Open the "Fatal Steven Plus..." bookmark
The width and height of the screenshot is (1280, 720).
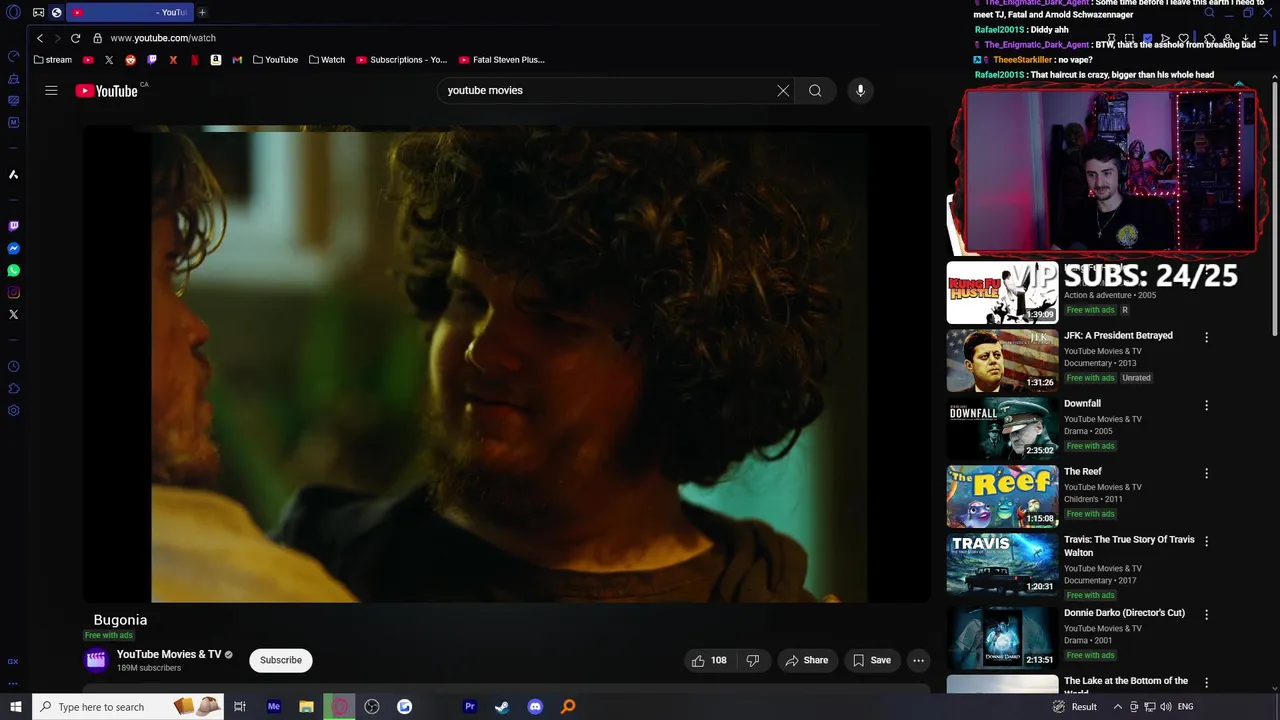(x=502, y=60)
